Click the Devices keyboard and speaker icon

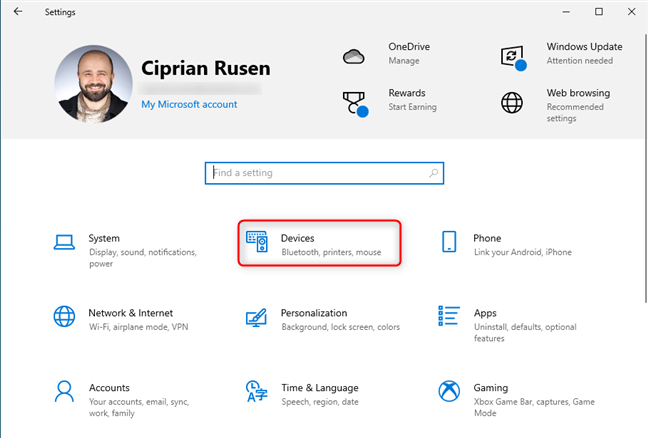[257, 243]
